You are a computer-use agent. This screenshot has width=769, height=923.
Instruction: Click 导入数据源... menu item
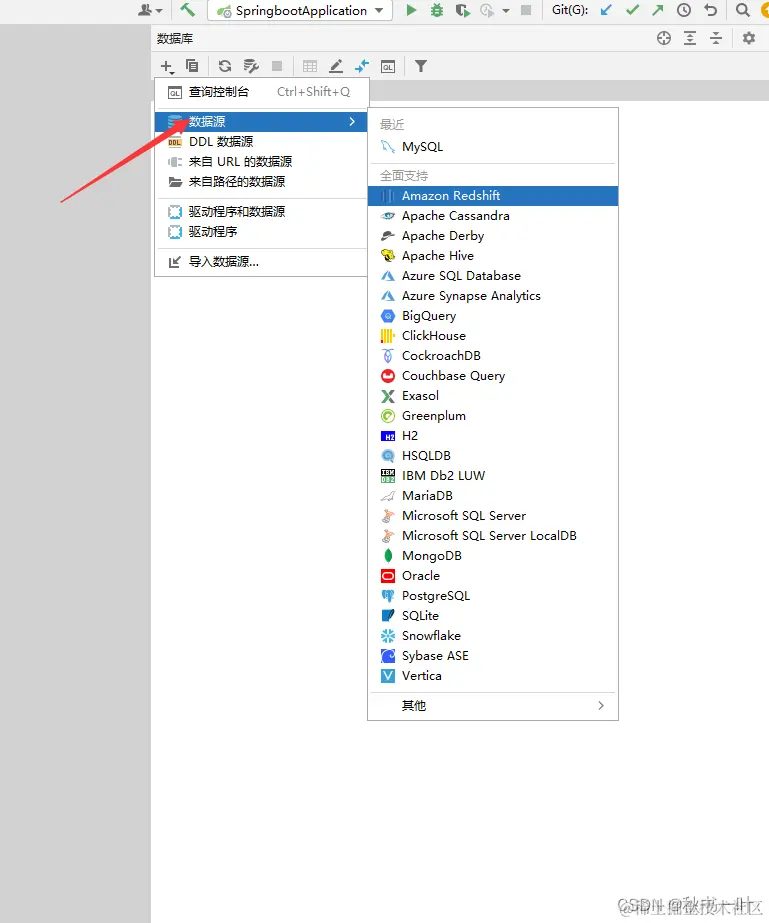pyautogui.click(x=261, y=262)
